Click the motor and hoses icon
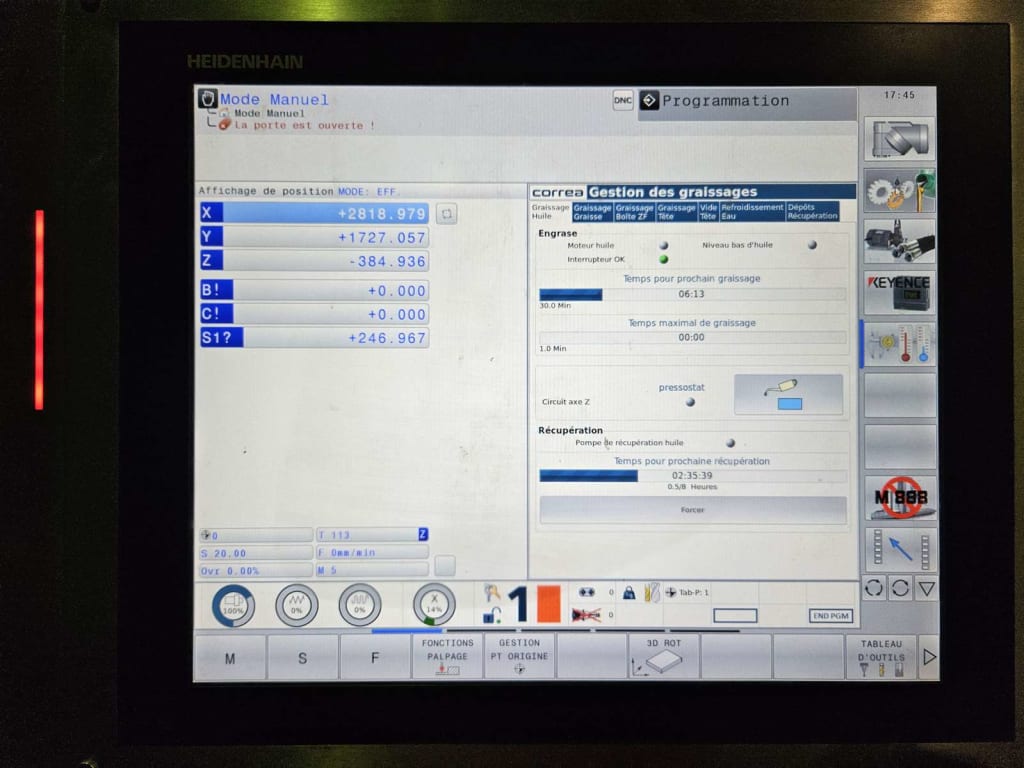This screenshot has width=1024, height=768. (x=899, y=241)
